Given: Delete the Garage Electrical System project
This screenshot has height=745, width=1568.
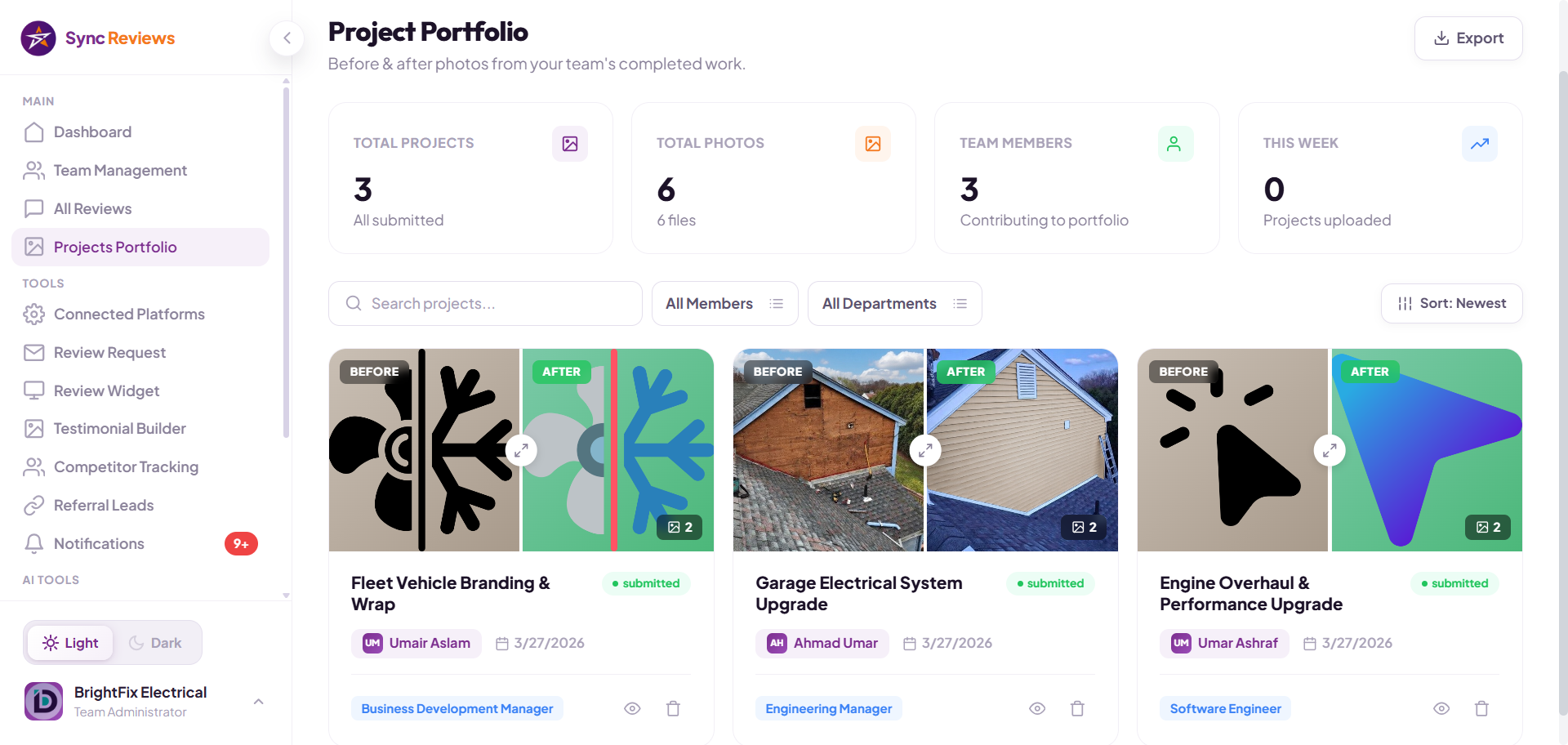Looking at the screenshot, I should tap(1077, 708).
